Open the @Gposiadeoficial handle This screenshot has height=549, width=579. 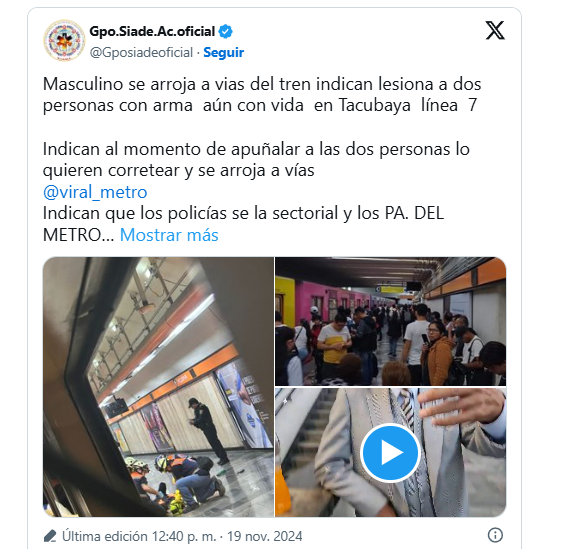point(141,52)
